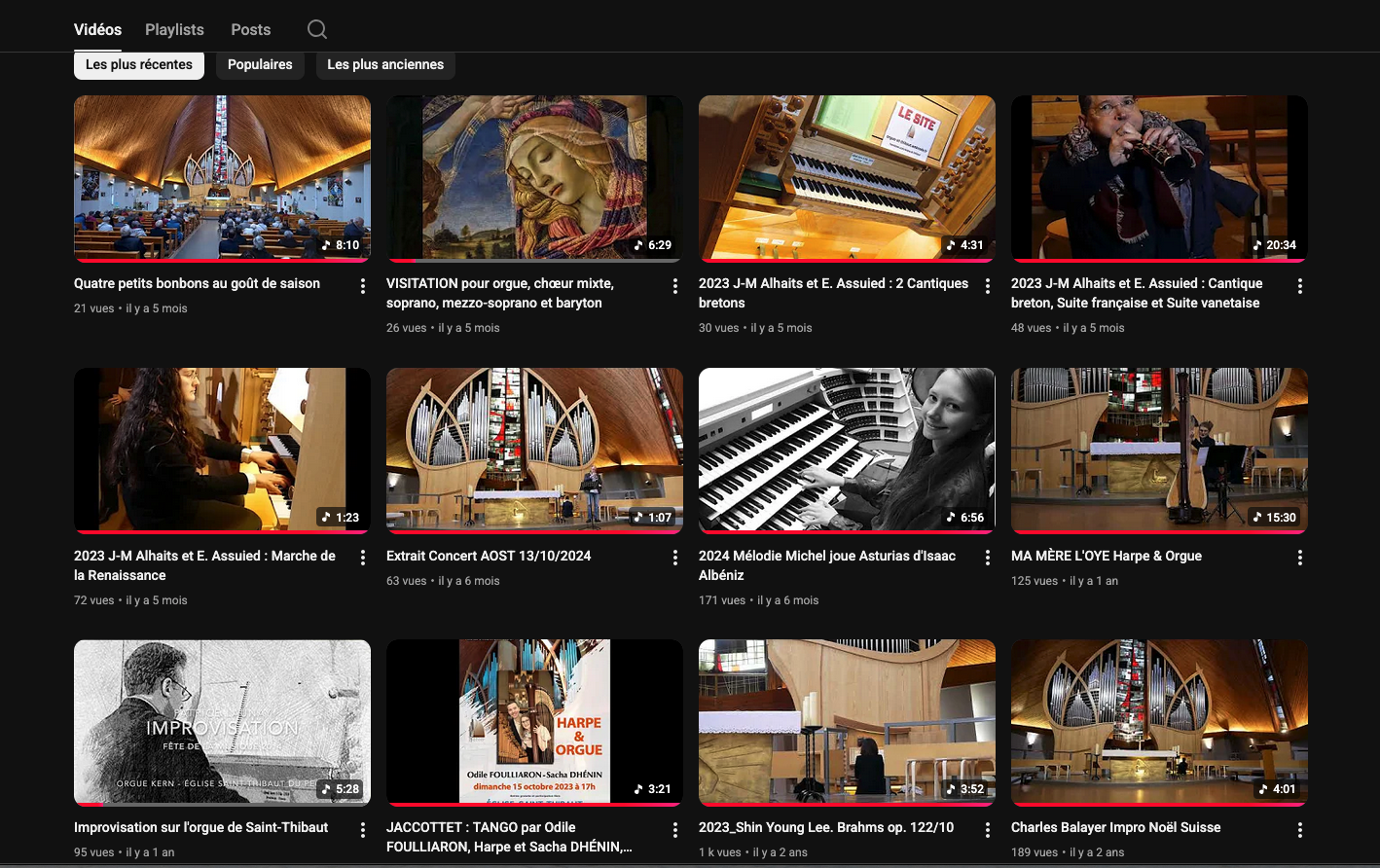The image size is (1380, 868).
Task: Select the 'Les plus récentes' sort filter
Action: [139, 64]
